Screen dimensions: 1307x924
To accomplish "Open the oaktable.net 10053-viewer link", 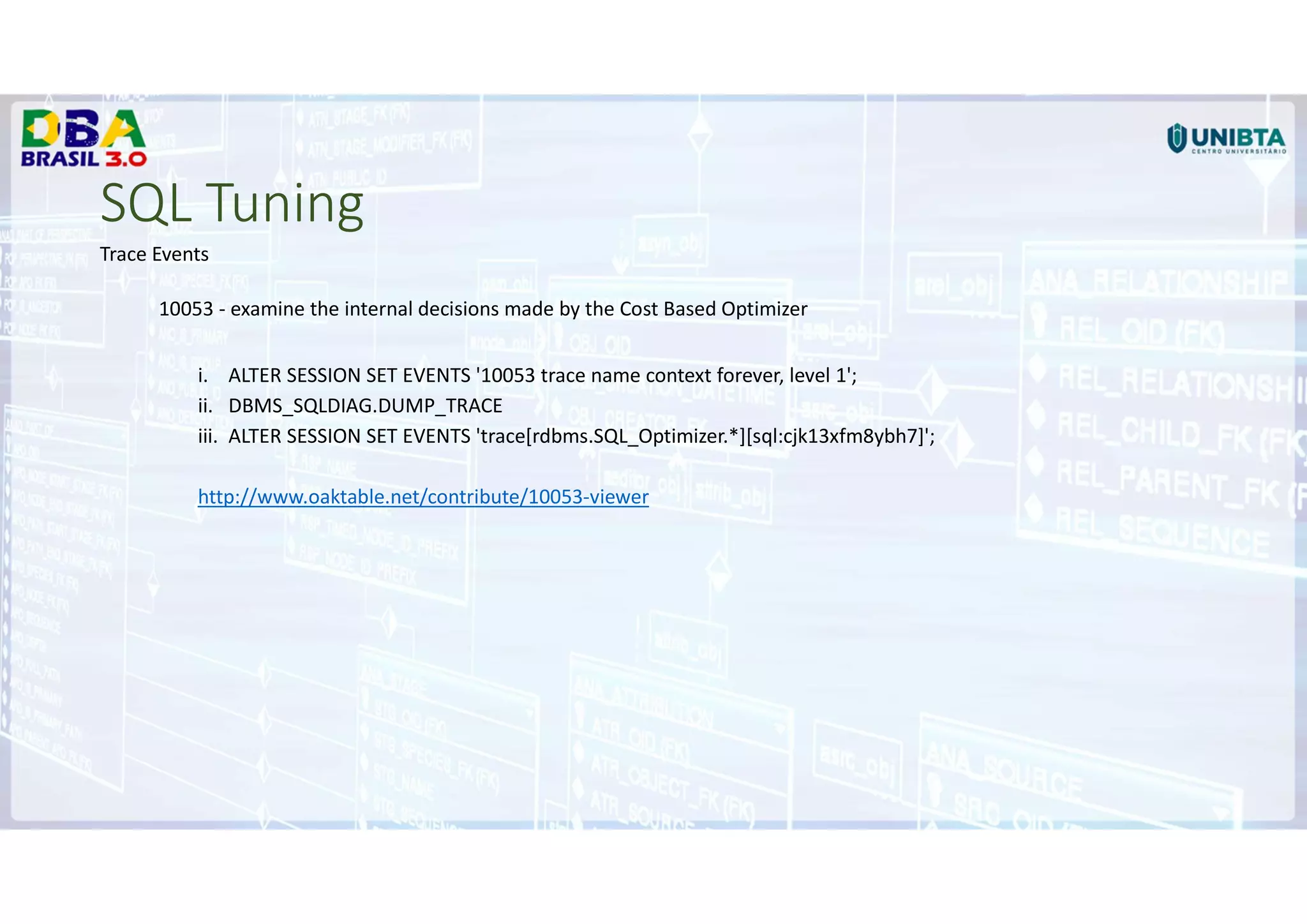I will [x=423, y=496].
